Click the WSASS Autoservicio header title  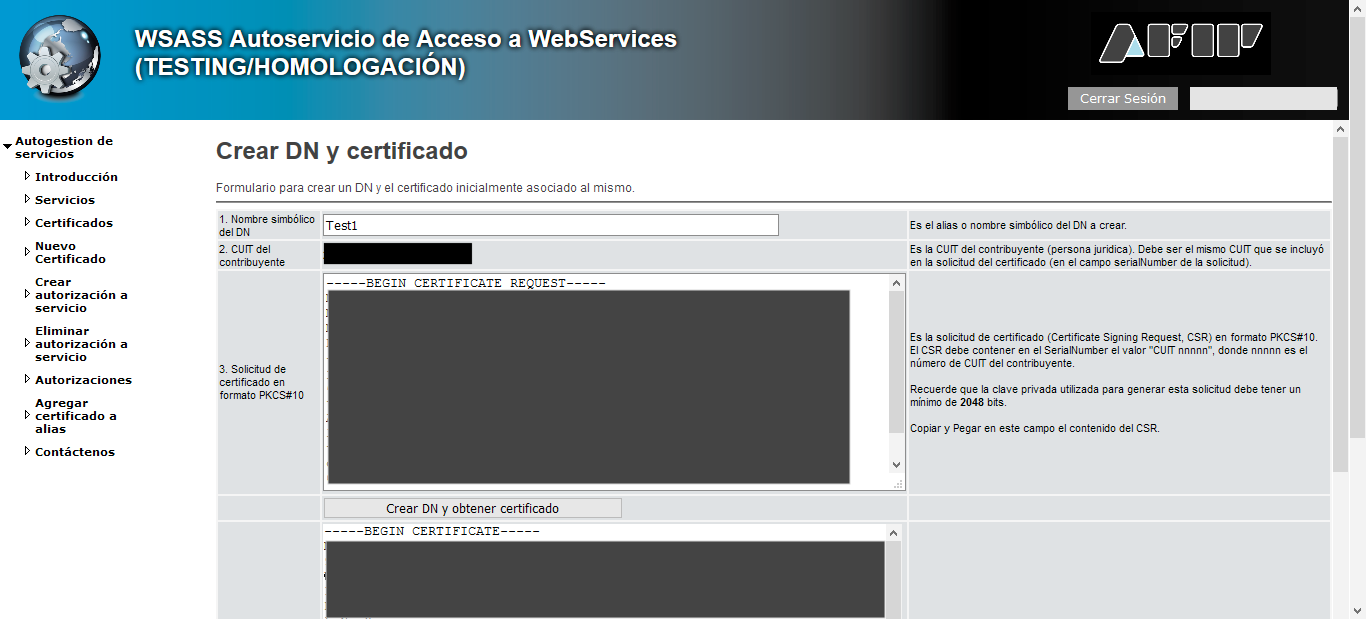406,53
